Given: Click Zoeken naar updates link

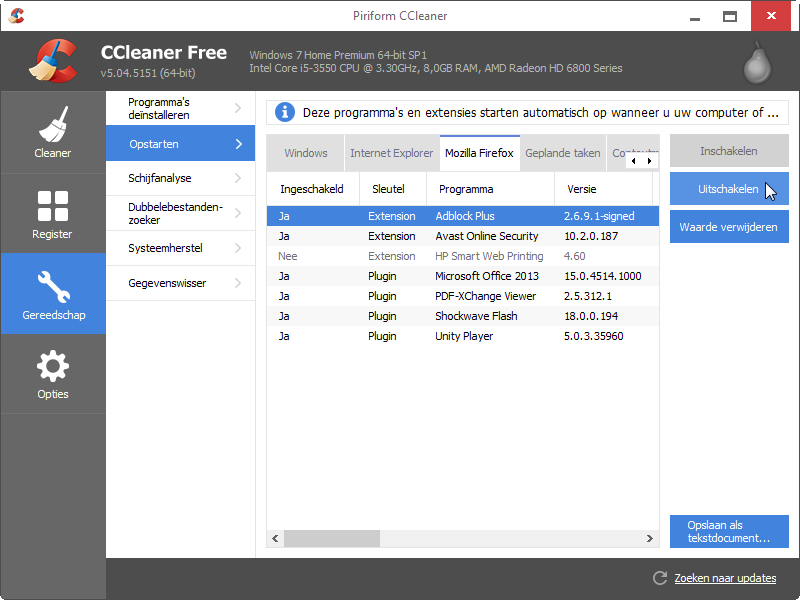Looking at the screenshot, I should (725, 578).
